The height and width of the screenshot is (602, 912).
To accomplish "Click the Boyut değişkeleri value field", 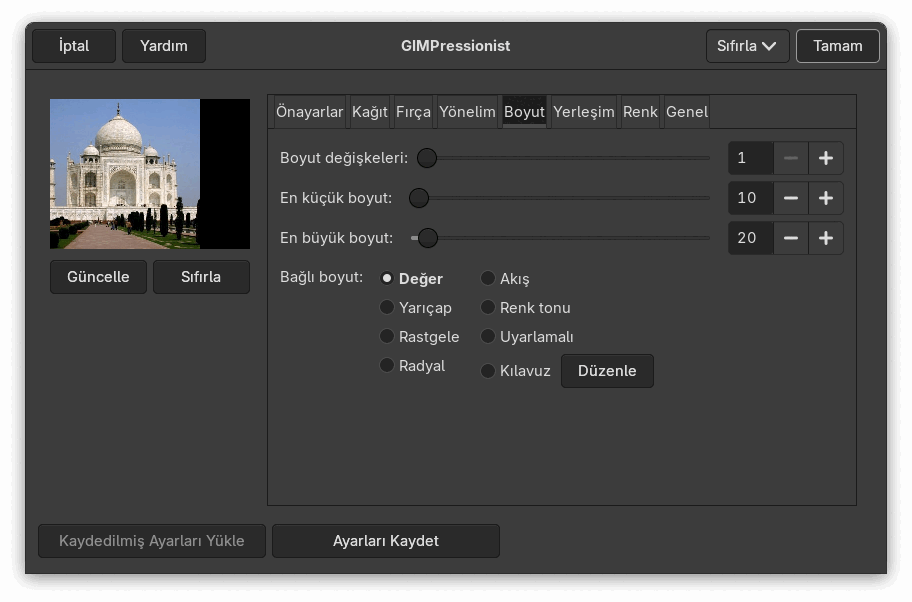I will 751,158.
